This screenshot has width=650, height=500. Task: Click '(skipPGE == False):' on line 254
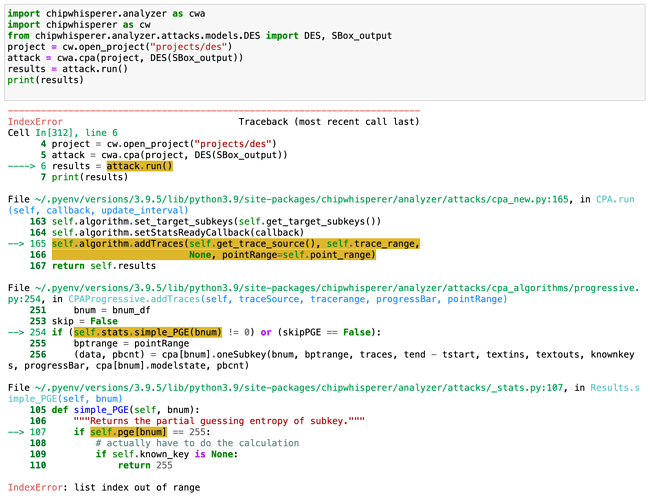point(329,332)
